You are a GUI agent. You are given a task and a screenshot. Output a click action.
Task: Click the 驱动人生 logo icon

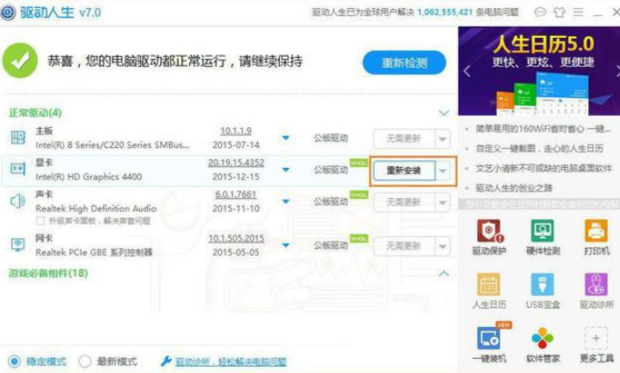click(8, 12)
